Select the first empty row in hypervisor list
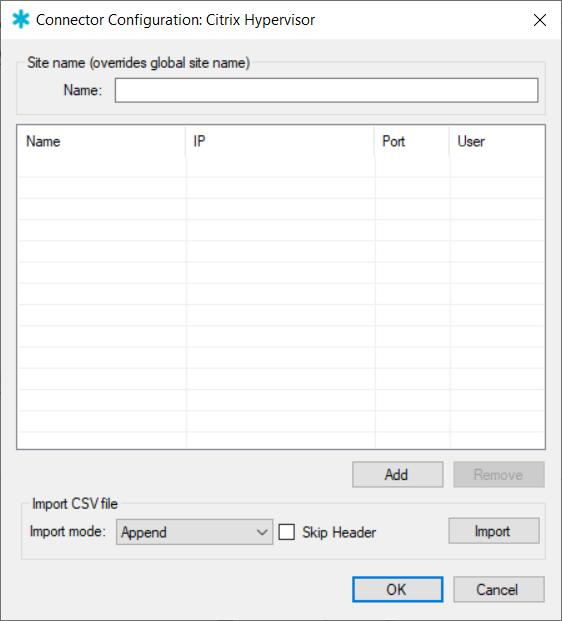Viewport: 562px width, 621px height. click(281, 167)
